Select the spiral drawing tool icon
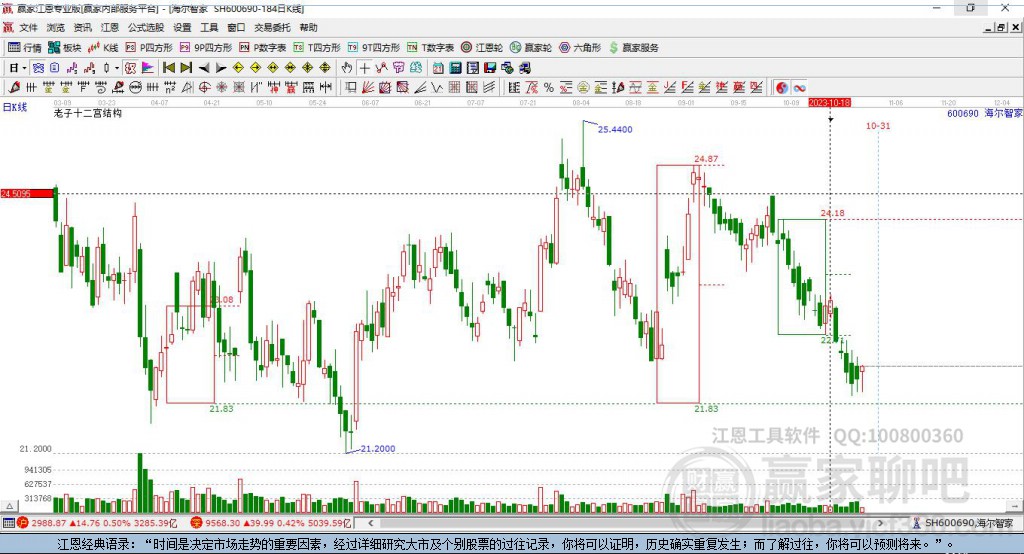This screenshot has width=1024, height=554. (x=101, y=88)
